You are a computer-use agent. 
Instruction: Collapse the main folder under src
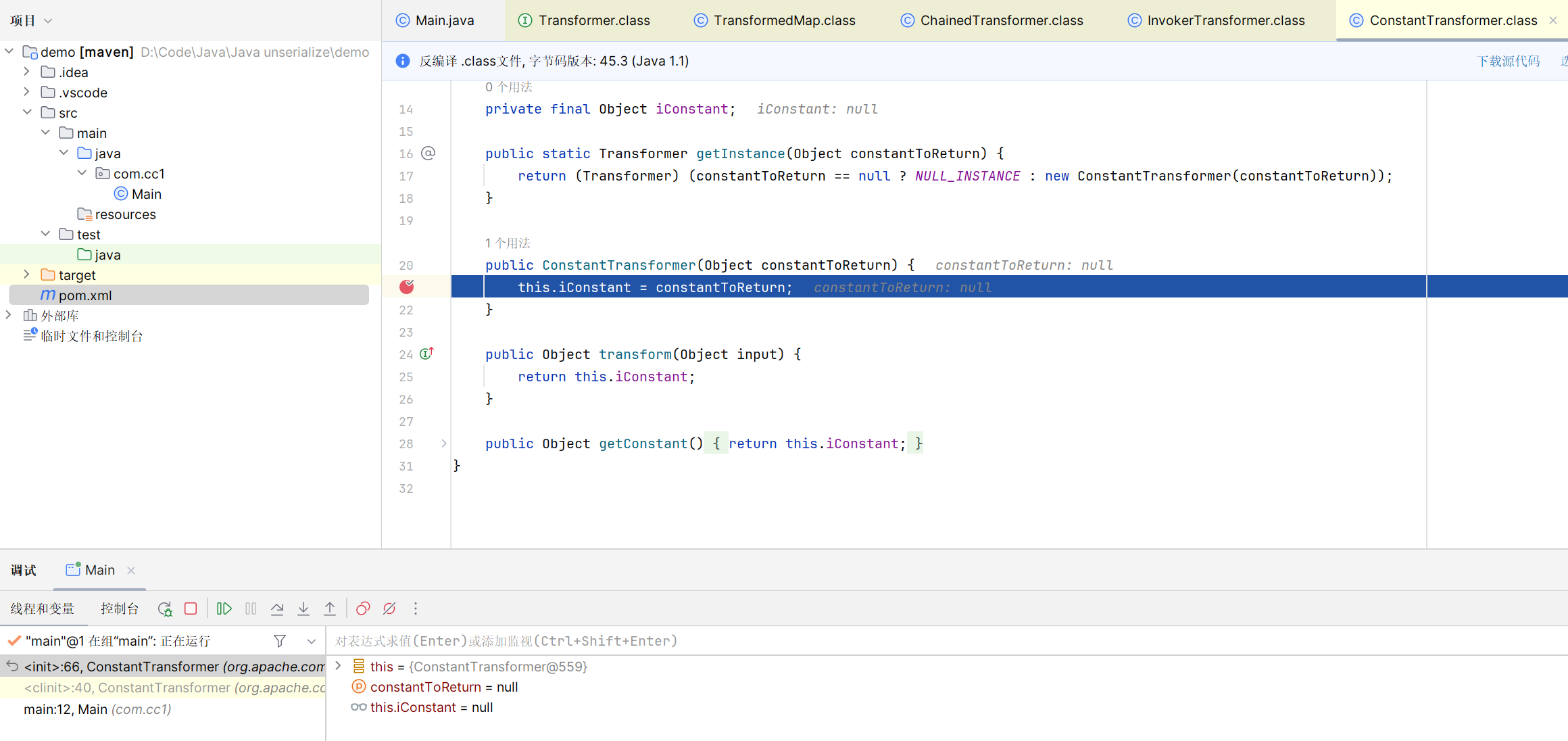45,133
